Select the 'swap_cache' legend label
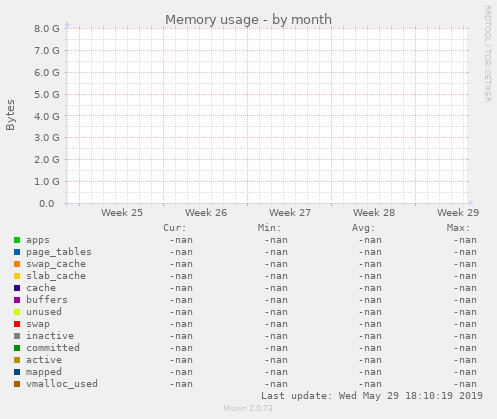The image size is (497, 419). (56, 264)
